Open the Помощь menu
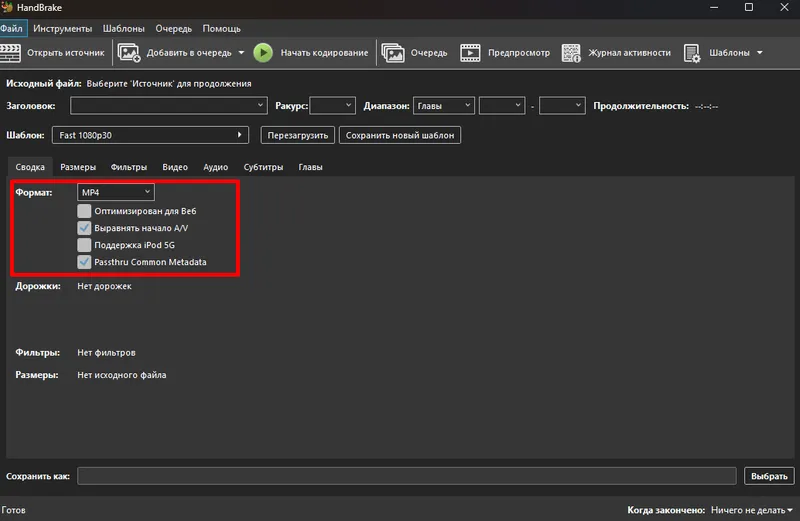Viewport: 800px width, 521px height. (x=221, y=29)
